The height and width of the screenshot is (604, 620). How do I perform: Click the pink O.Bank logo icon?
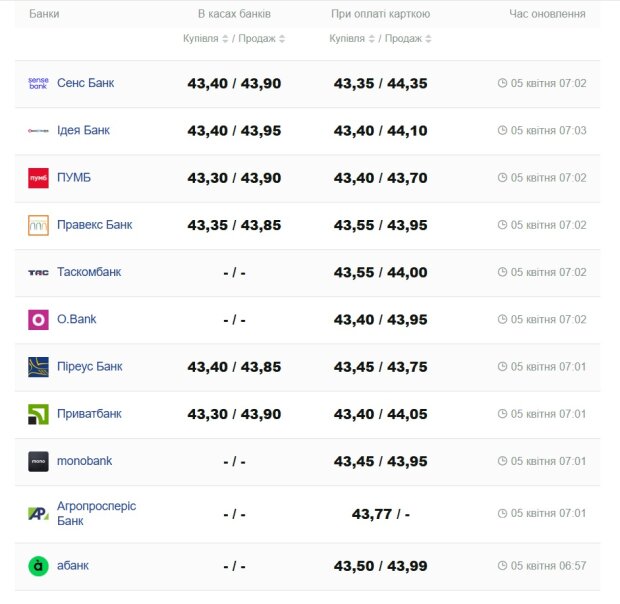click(38, 320)
